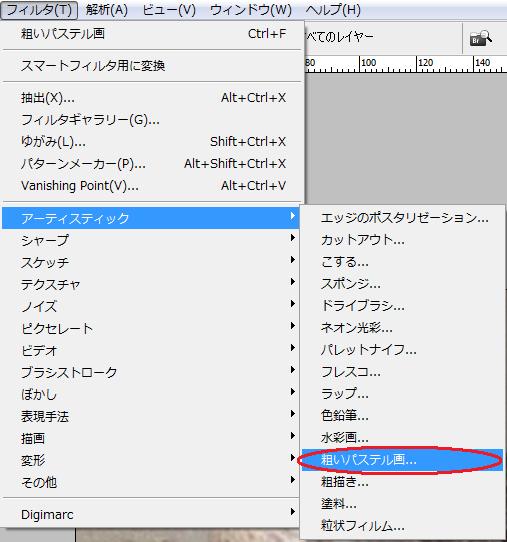Viewport: 507px width, 542px height.
Task: Click the 100 mark on horizontal ruler
Action: [x=368, y=63]
